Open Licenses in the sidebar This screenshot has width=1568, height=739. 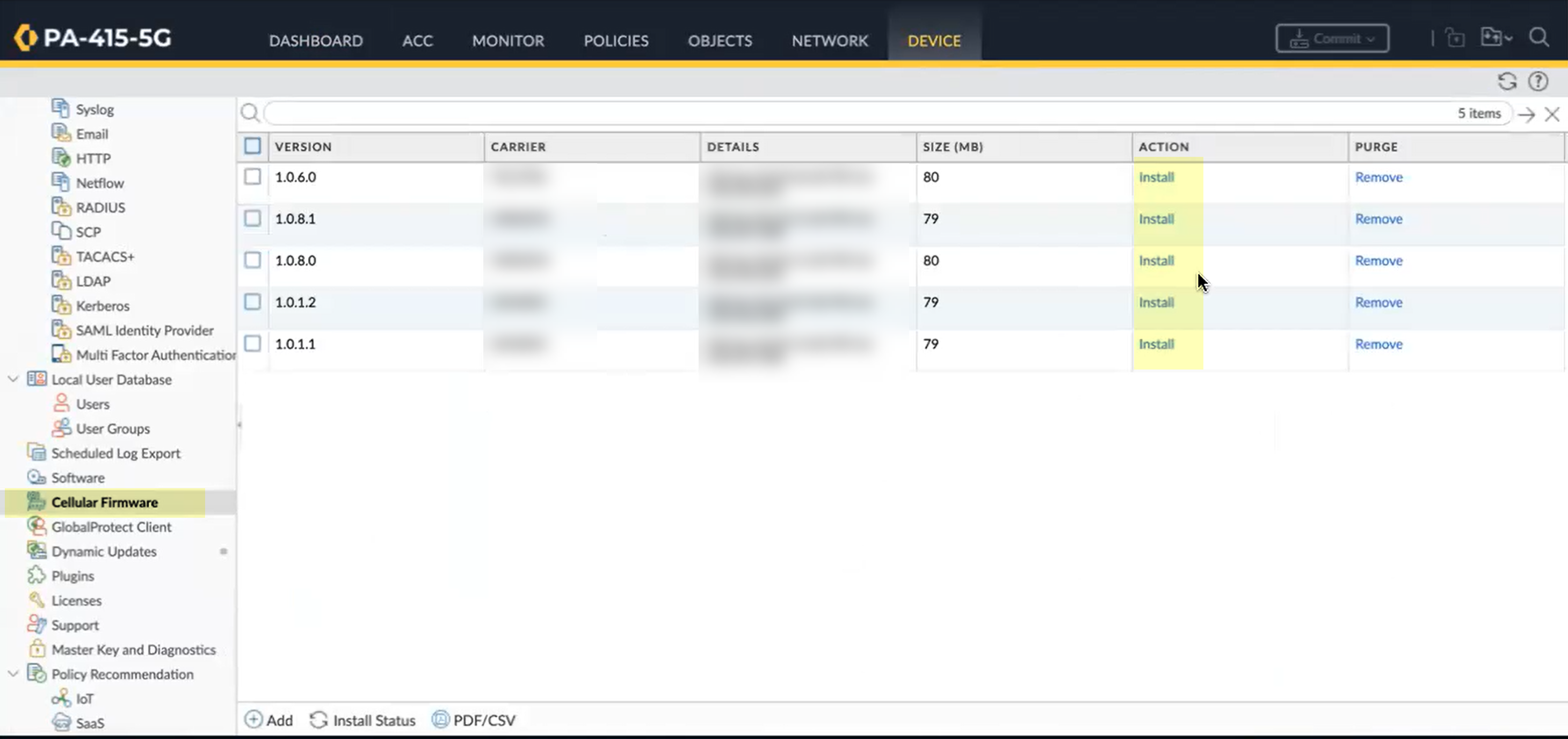[76, 600]
